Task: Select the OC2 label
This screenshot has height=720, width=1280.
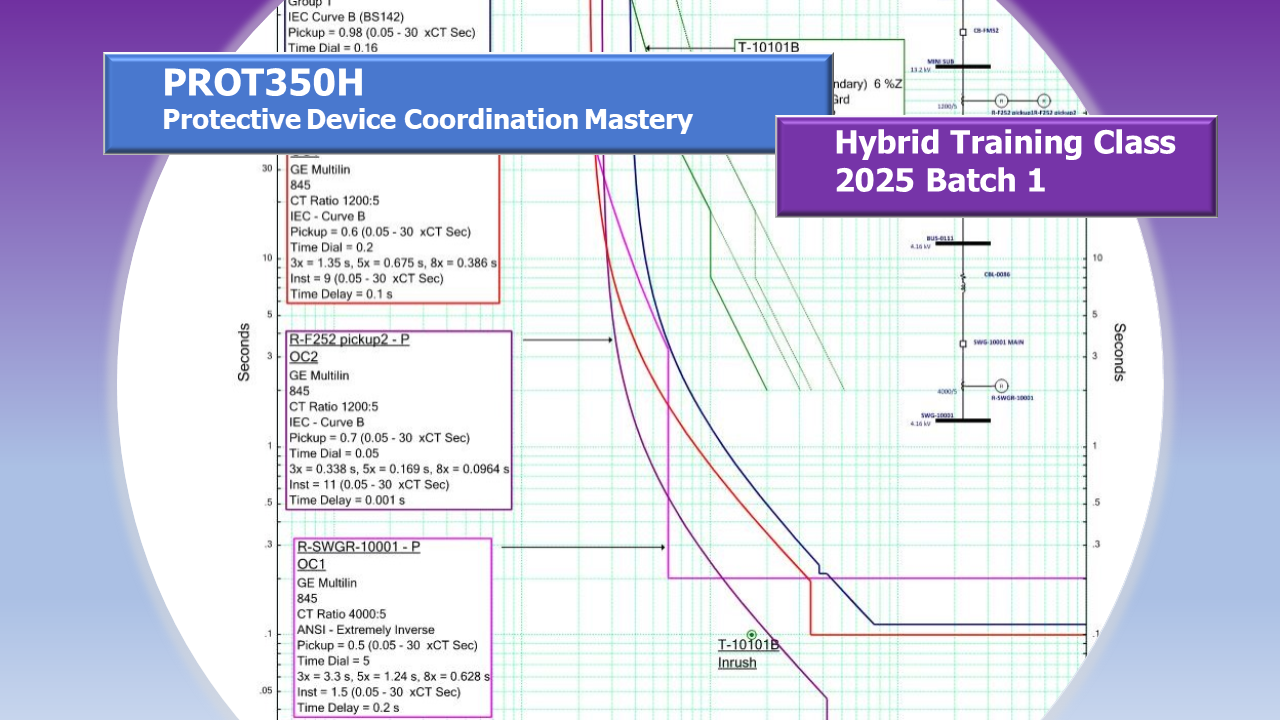Action: 303,356
